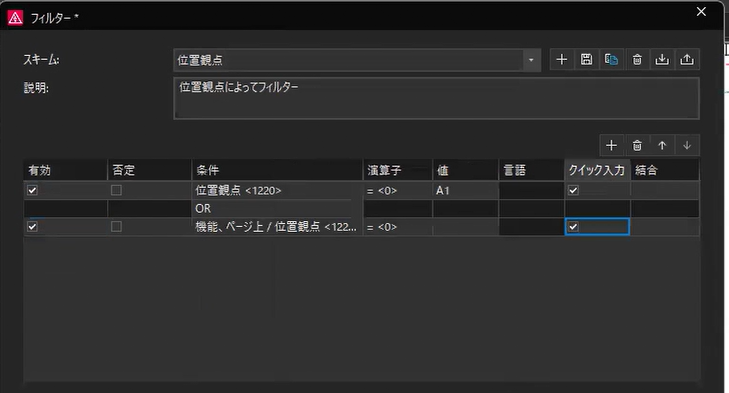The width and height of the screenshot is (729, 393).
Task: Delete the selected criteria row via trash icon
Action: tap(637, 146)
